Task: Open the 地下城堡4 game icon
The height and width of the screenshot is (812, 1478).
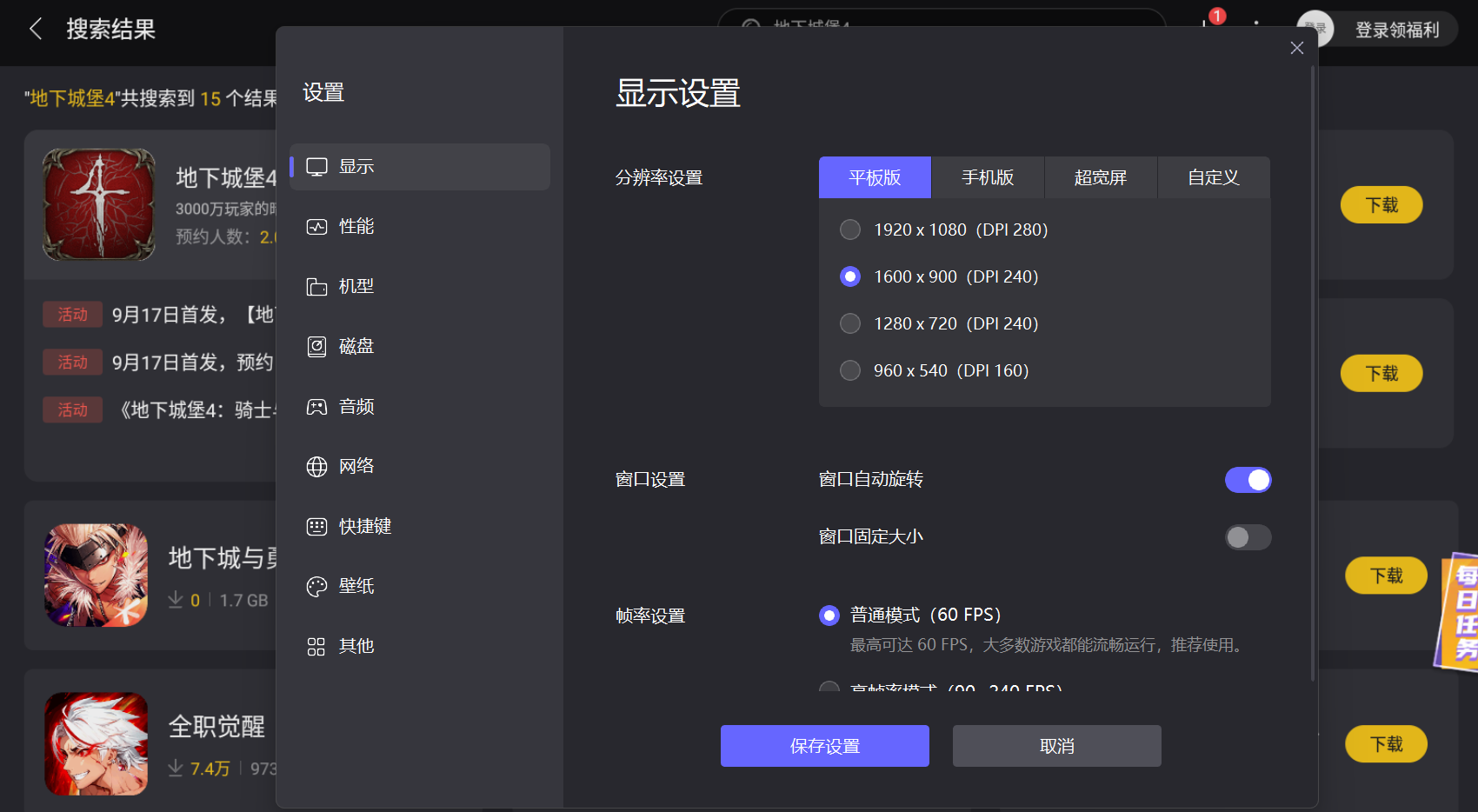Action: (99, 204)
